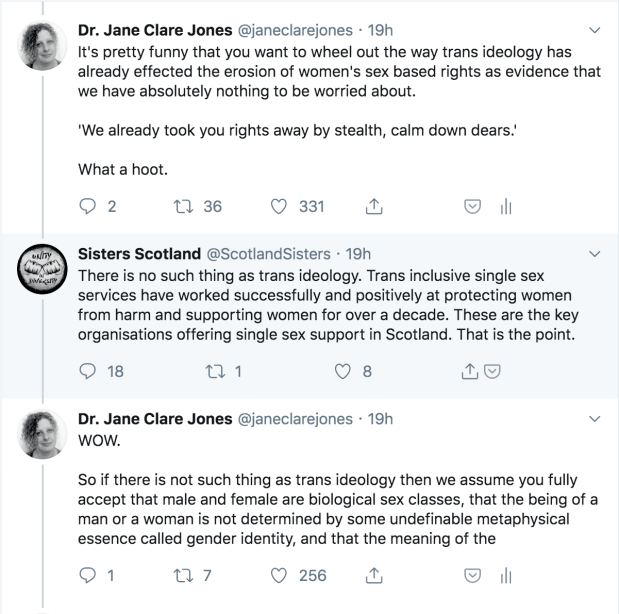Retweet the 'What a hoot' tweet
This screenshot has width=619, height=614.
[x=187, y=207]
